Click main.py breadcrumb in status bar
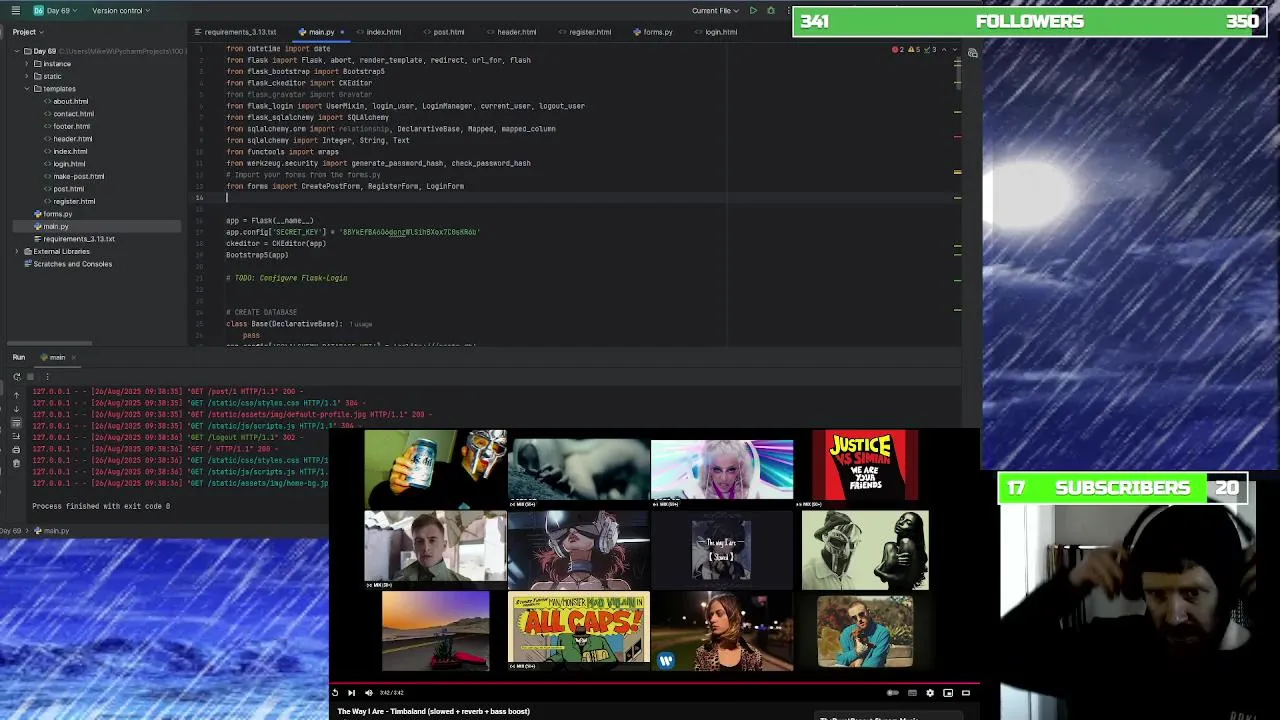1280x720 pixels. tap(52, 531)
